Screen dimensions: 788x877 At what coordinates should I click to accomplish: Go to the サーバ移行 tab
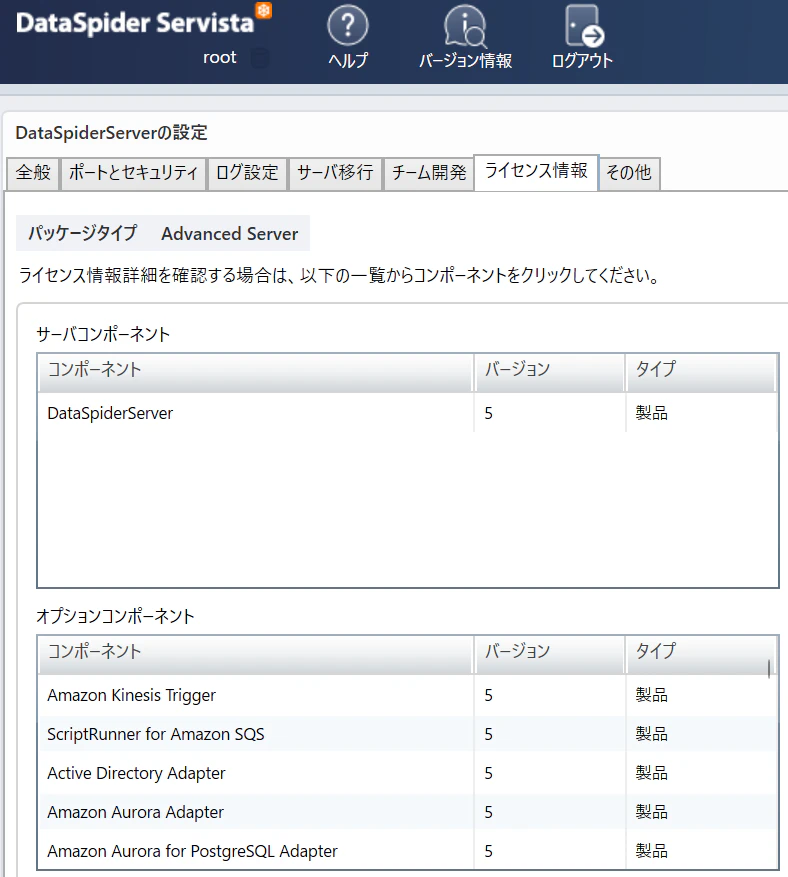[335, 173]
